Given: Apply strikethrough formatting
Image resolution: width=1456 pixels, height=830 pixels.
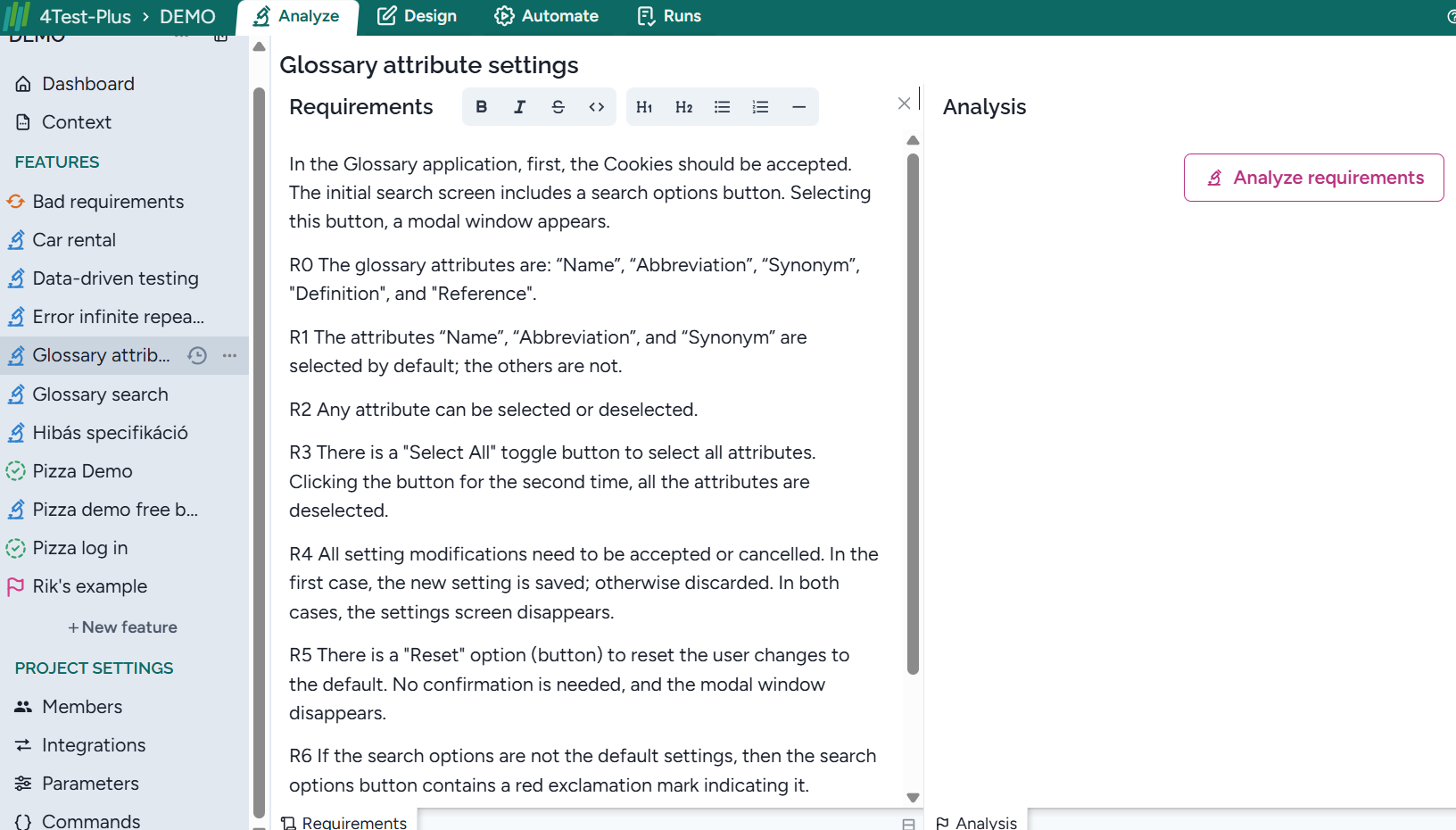Looking at the screenshot, I should pyautogui.click(x=558, y=107).
